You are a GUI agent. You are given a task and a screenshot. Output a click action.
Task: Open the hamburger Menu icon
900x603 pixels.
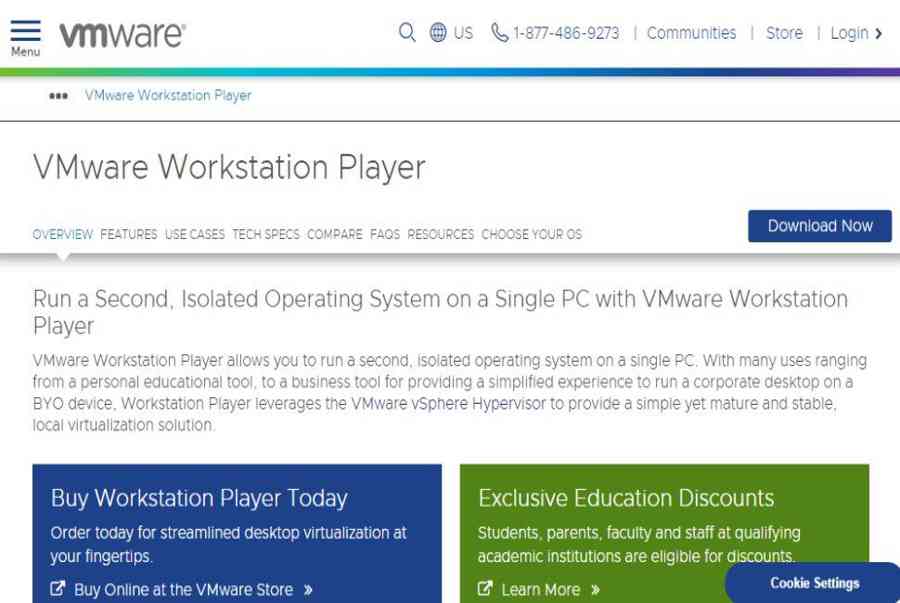pos(26,30)
